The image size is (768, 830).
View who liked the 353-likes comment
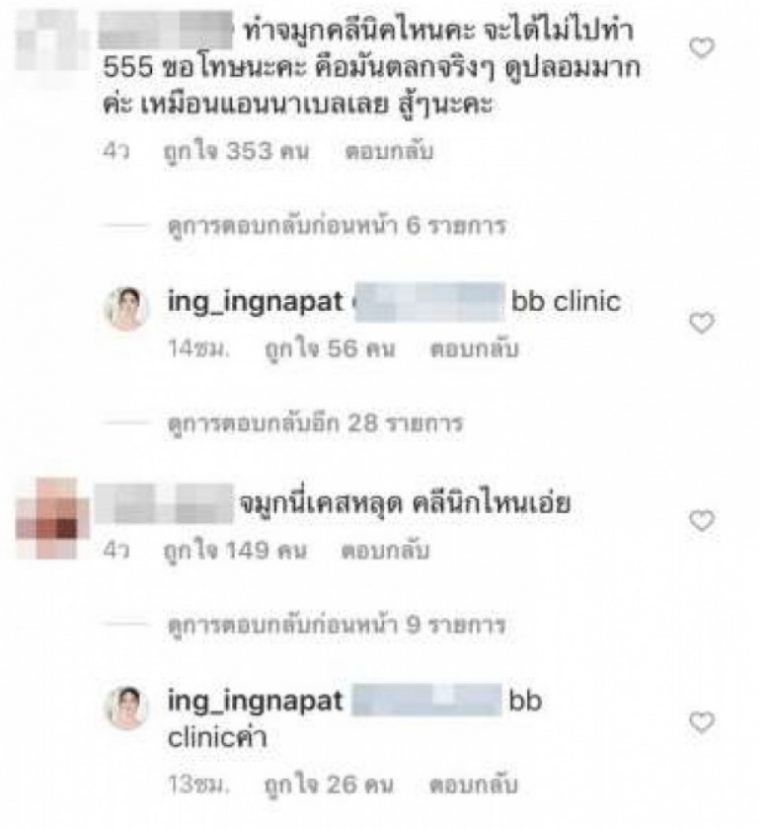point(236,151)
